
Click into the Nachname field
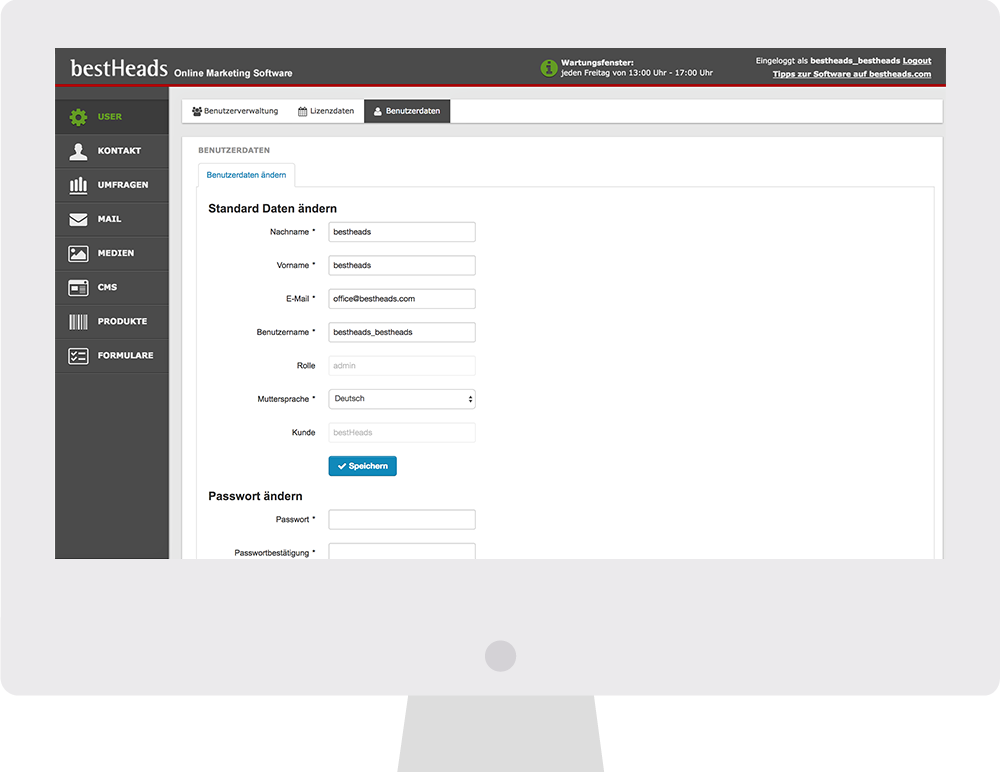coord(402,232)
